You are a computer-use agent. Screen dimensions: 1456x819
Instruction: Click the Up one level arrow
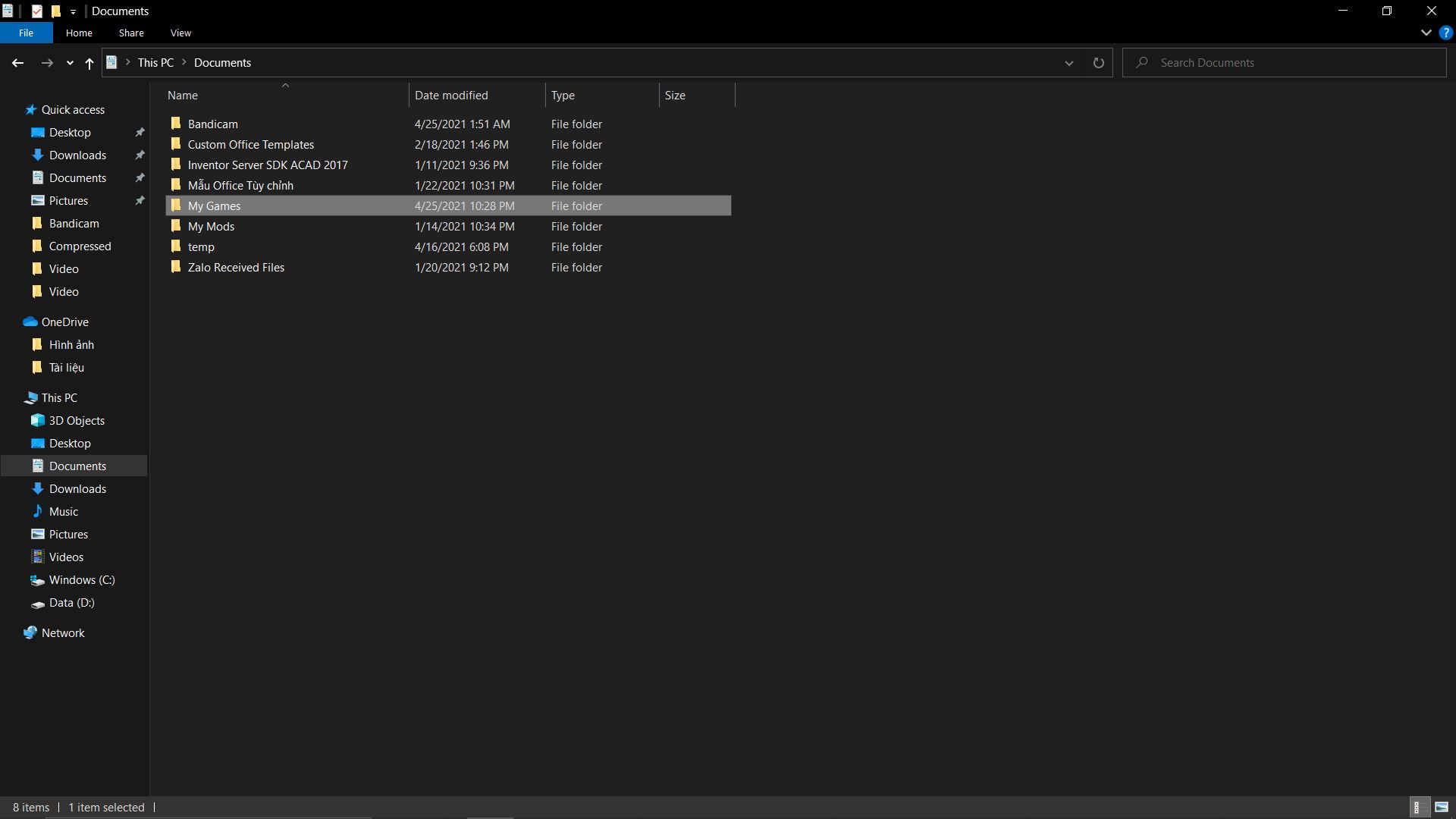pos(89,63)
